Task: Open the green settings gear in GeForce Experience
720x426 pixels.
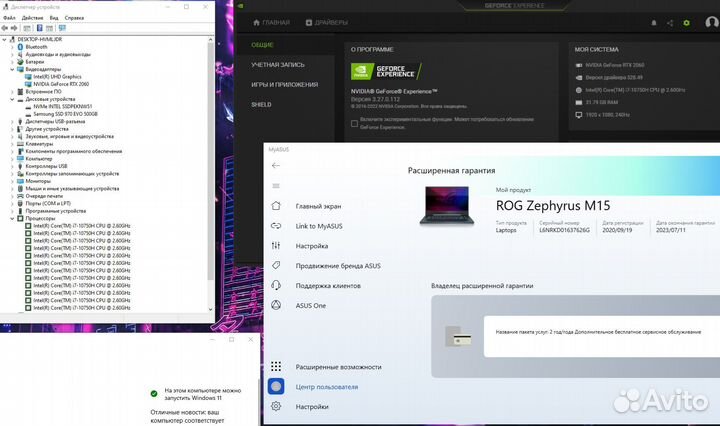Action: coord(686,22)
